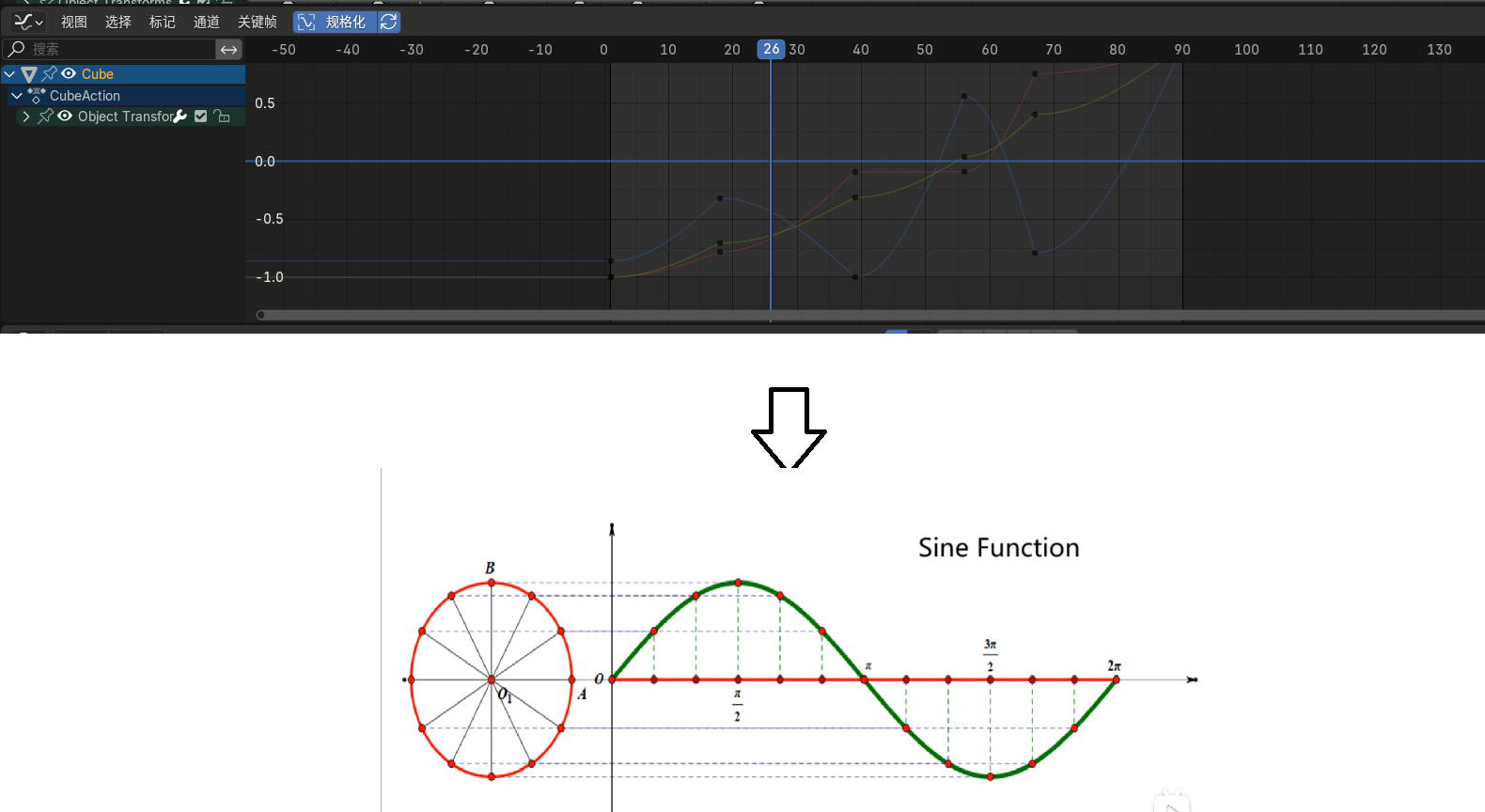Image resolution: width=1485 pixels, height=812 pixels.
Task: Focus the 搜索 channel search field
Action: 110,49
